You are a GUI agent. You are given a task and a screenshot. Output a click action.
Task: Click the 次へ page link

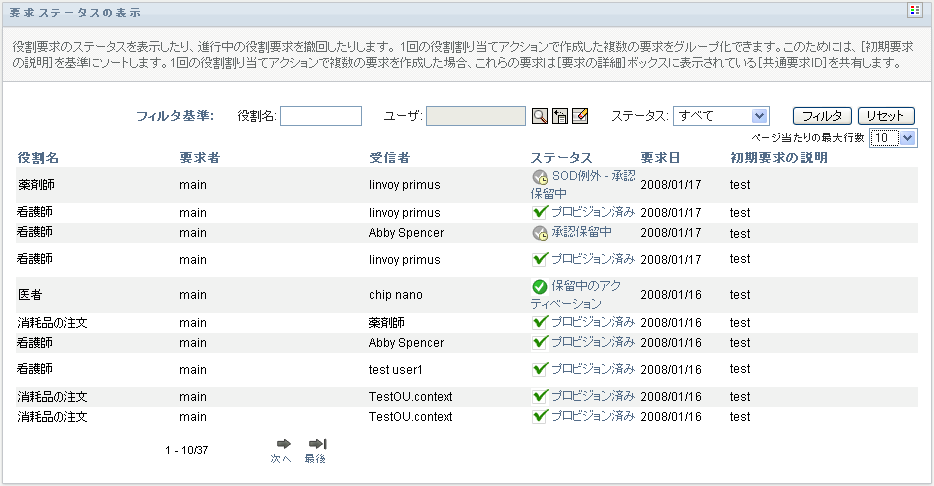point(281,459)
